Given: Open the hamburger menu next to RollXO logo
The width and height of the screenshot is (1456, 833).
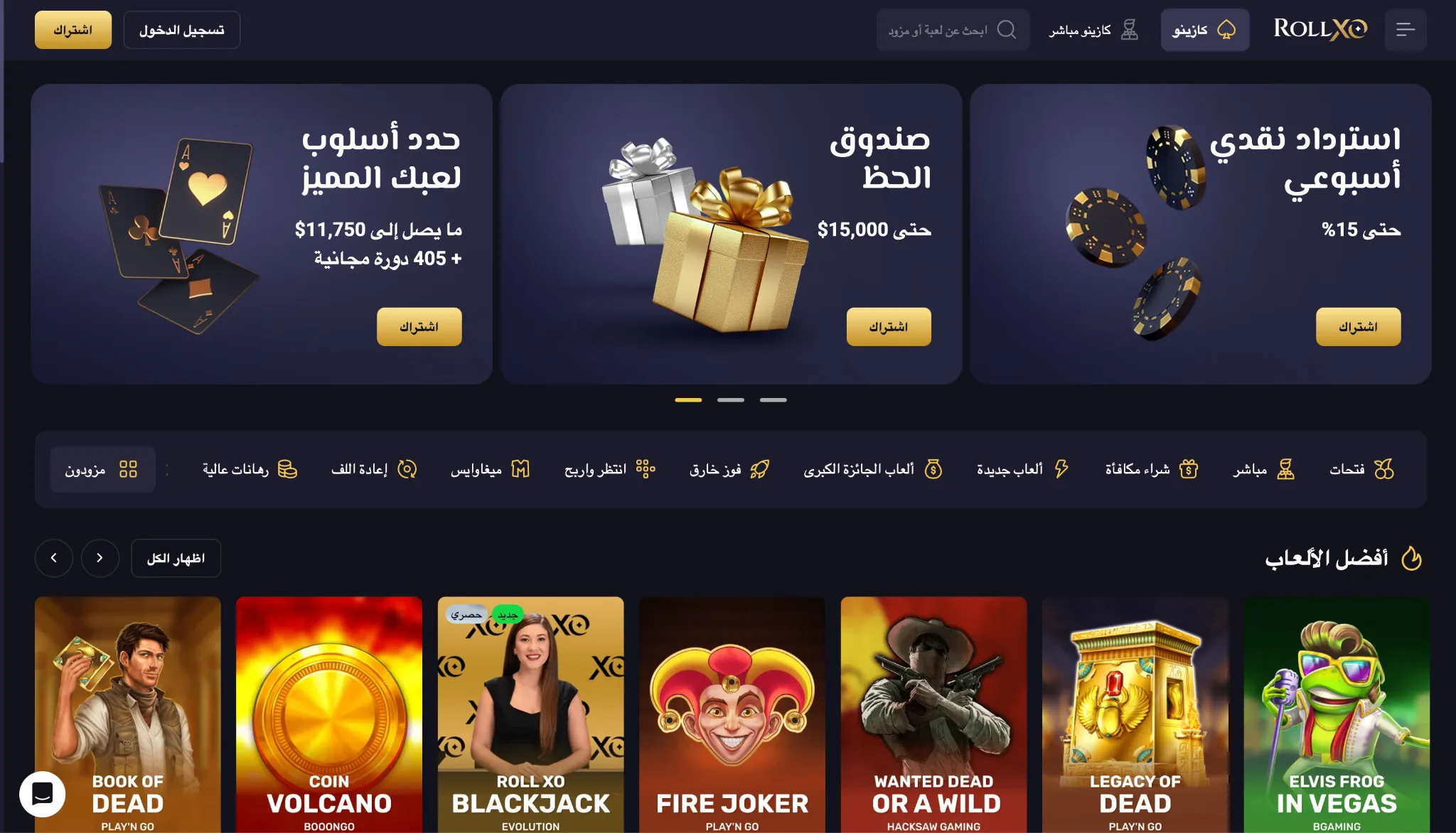Looking at the screenshot, I should 1405,30.
